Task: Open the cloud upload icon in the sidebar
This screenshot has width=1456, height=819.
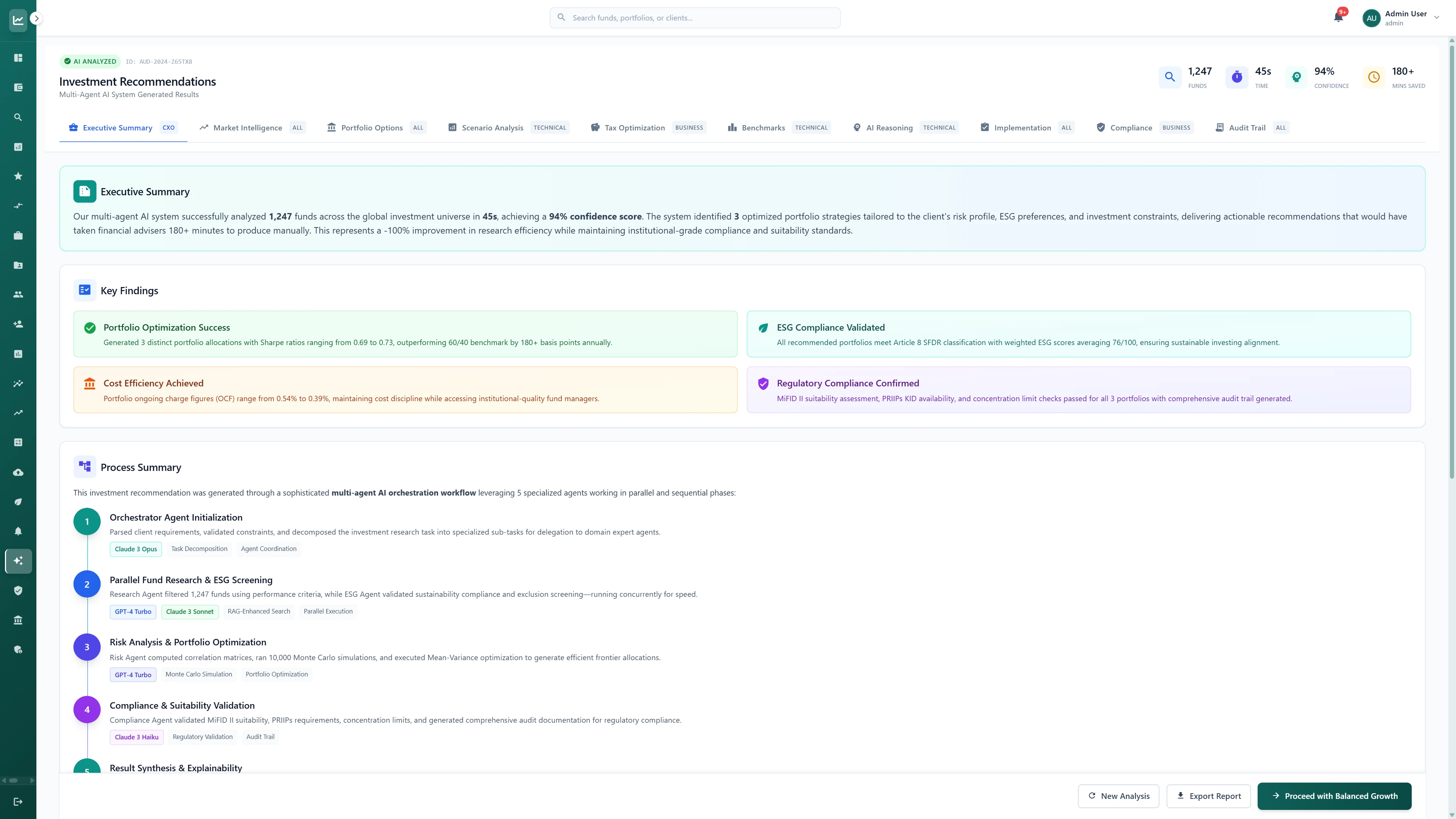Action: (18, 472)
